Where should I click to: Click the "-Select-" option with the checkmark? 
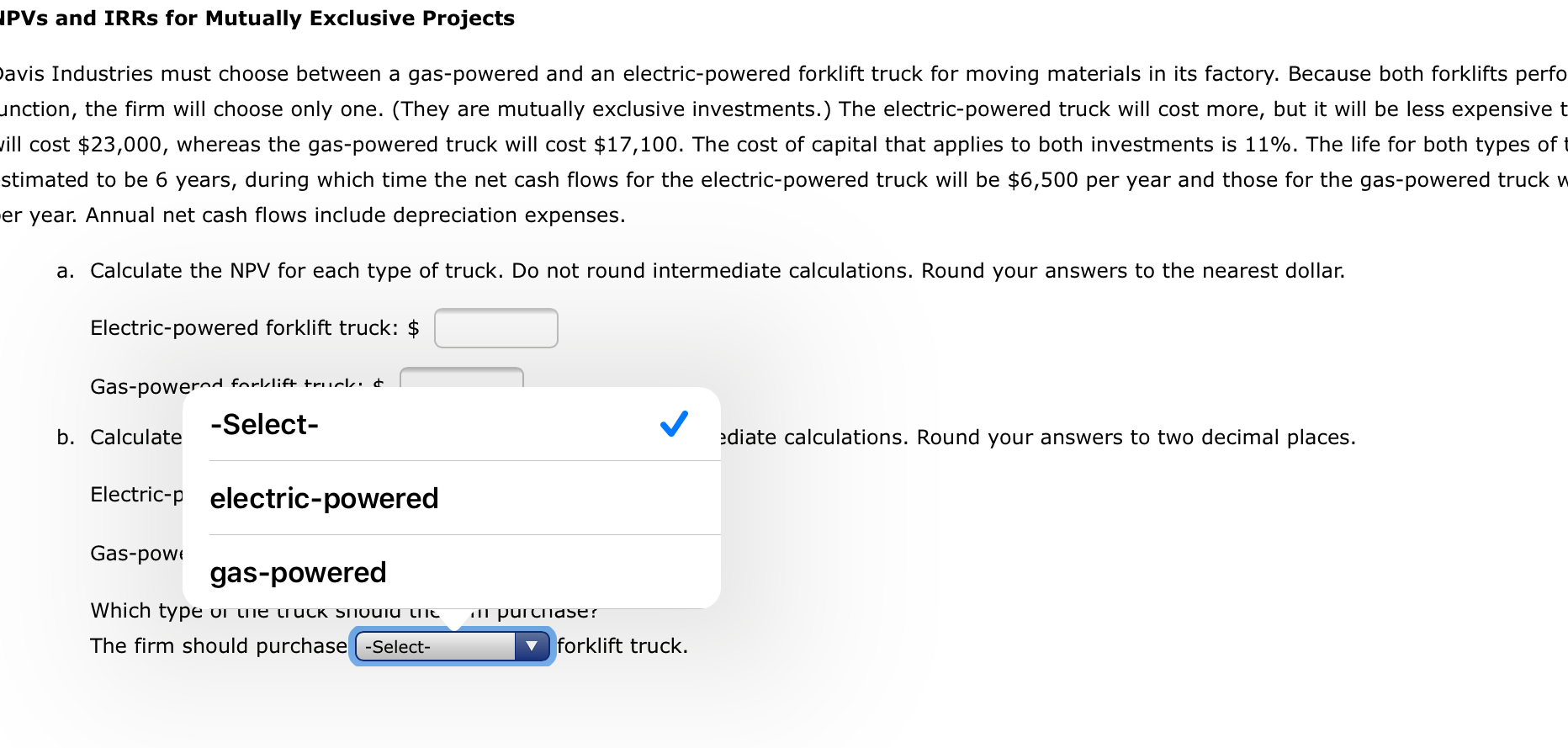[x=265, y=425]
